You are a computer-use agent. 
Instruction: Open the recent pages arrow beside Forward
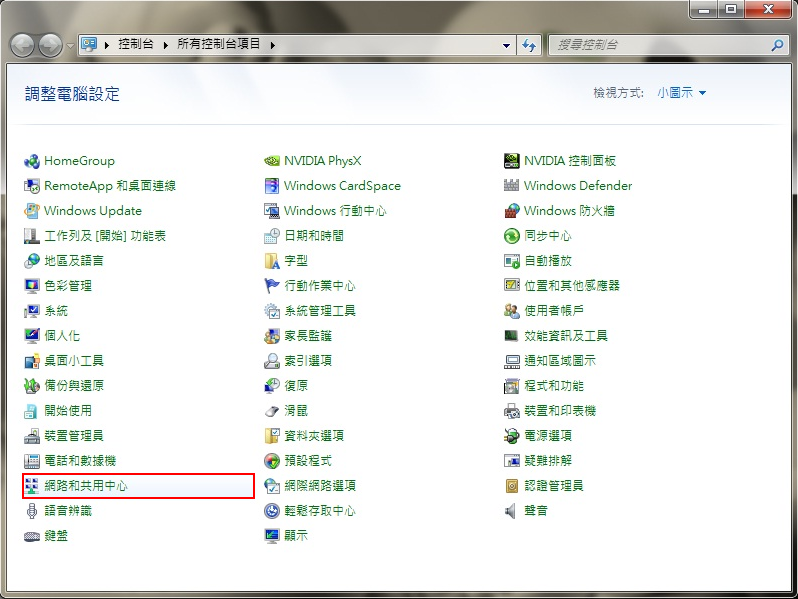click(70, 46)
